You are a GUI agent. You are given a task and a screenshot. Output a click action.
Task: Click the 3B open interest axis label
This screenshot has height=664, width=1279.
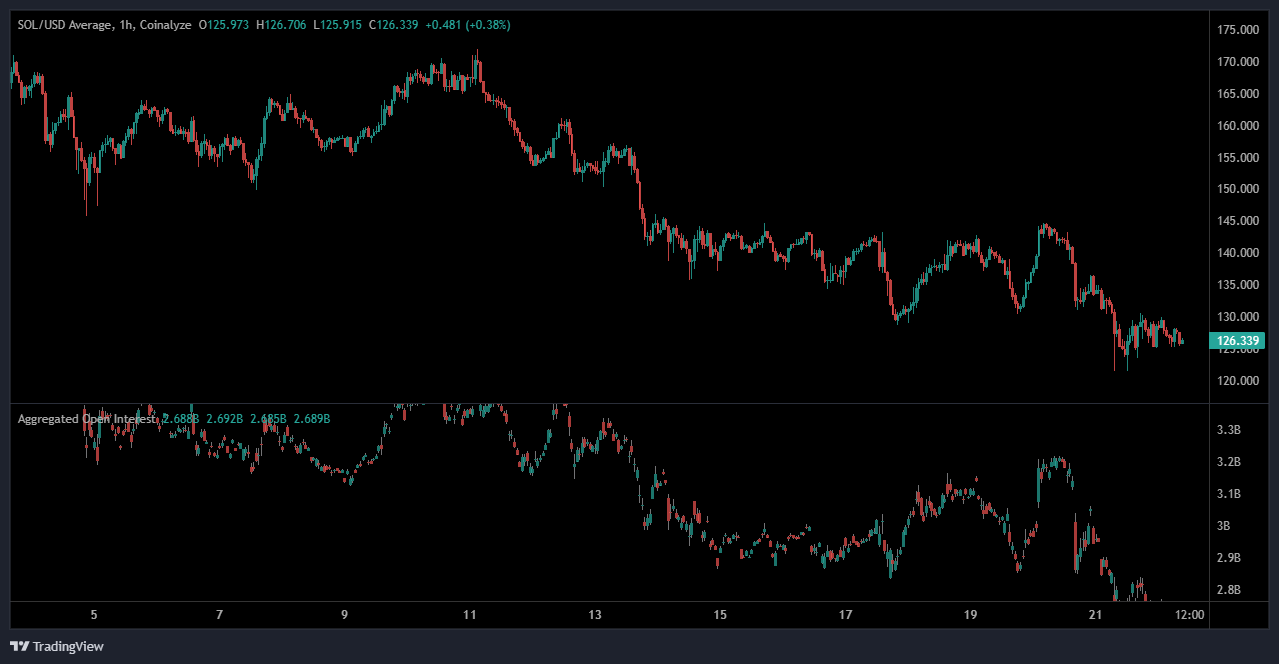pos(1224,525)
